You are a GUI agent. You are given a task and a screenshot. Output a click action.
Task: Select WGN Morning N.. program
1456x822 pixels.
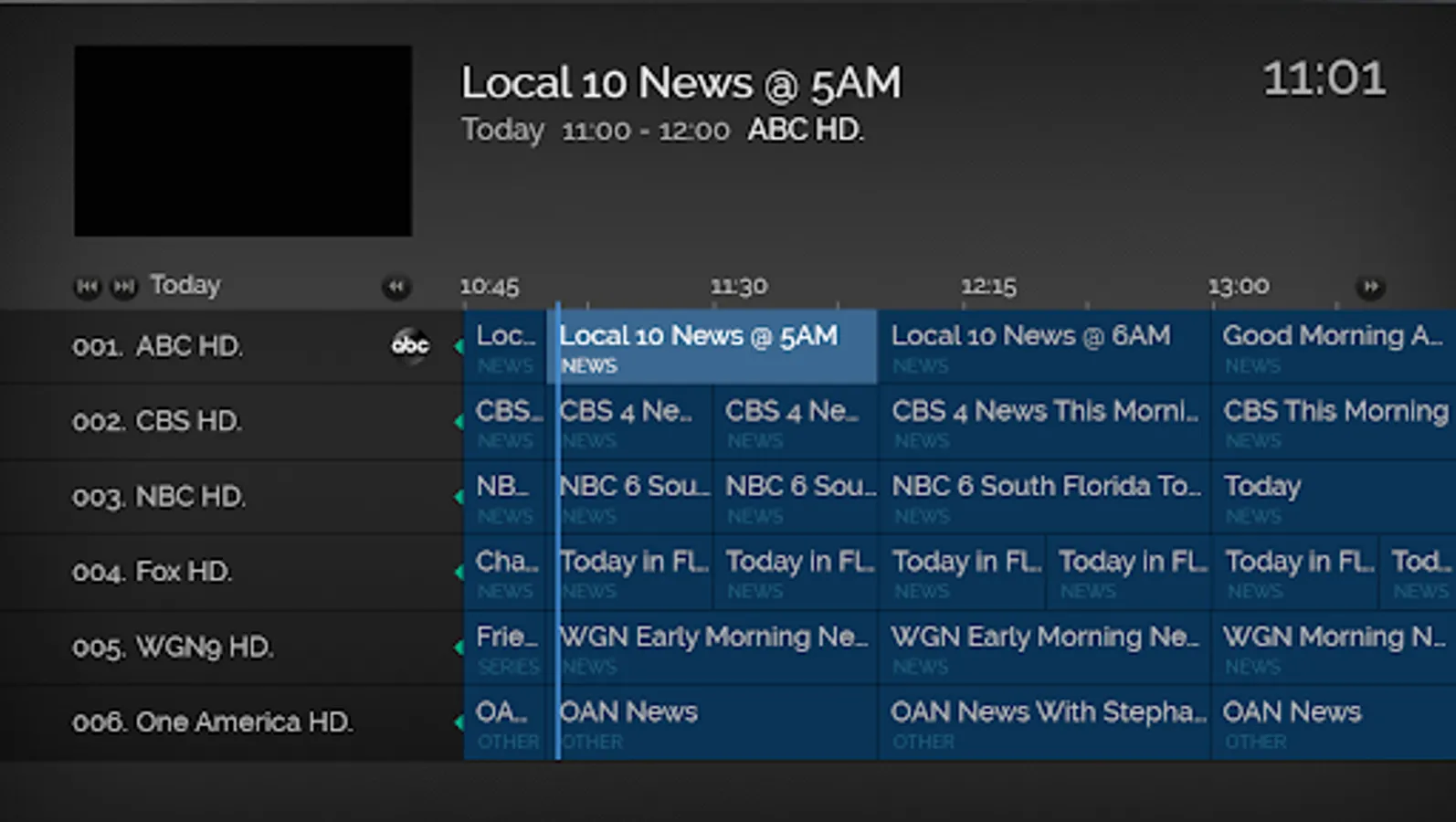coord(1334,648)
